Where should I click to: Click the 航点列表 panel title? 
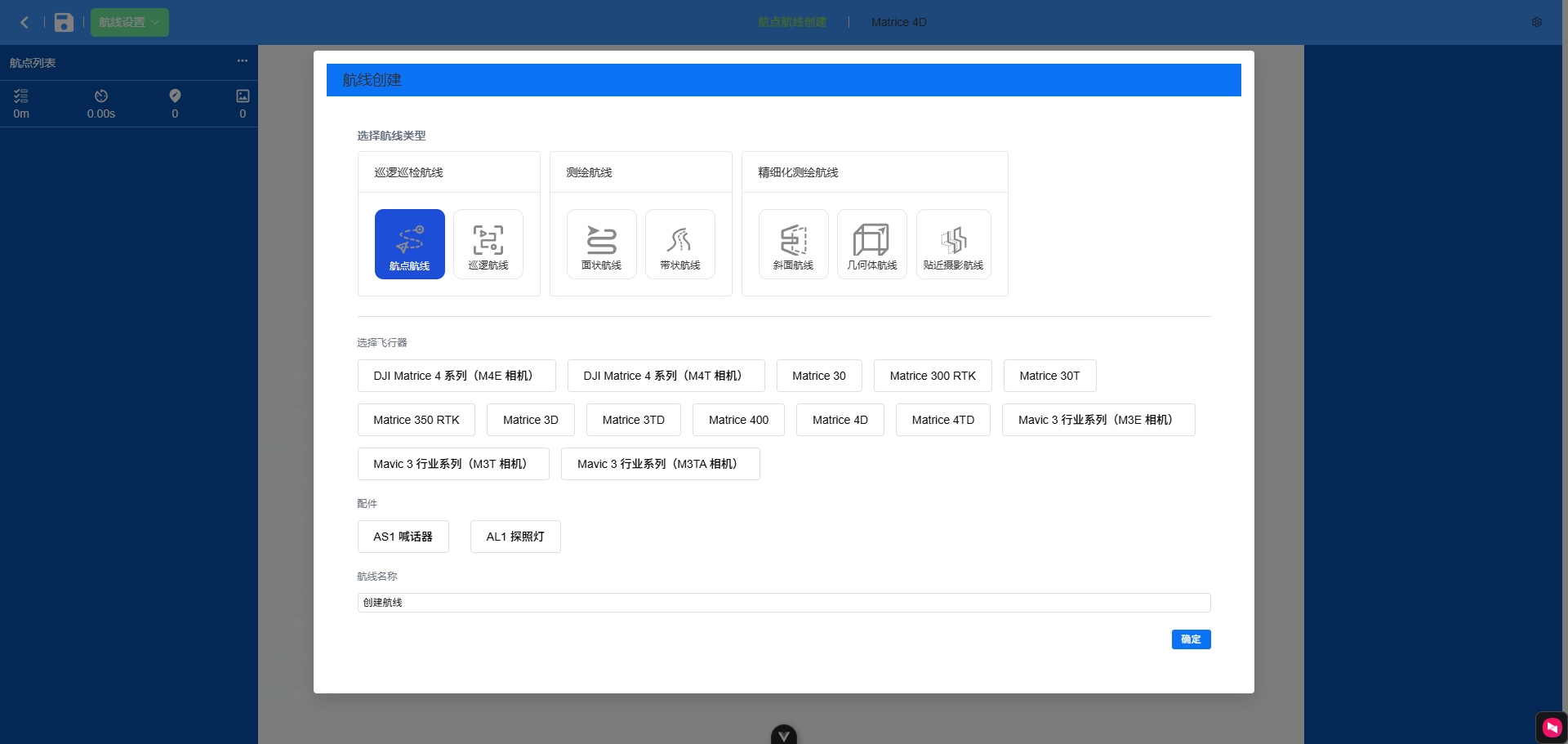point(33,63)
